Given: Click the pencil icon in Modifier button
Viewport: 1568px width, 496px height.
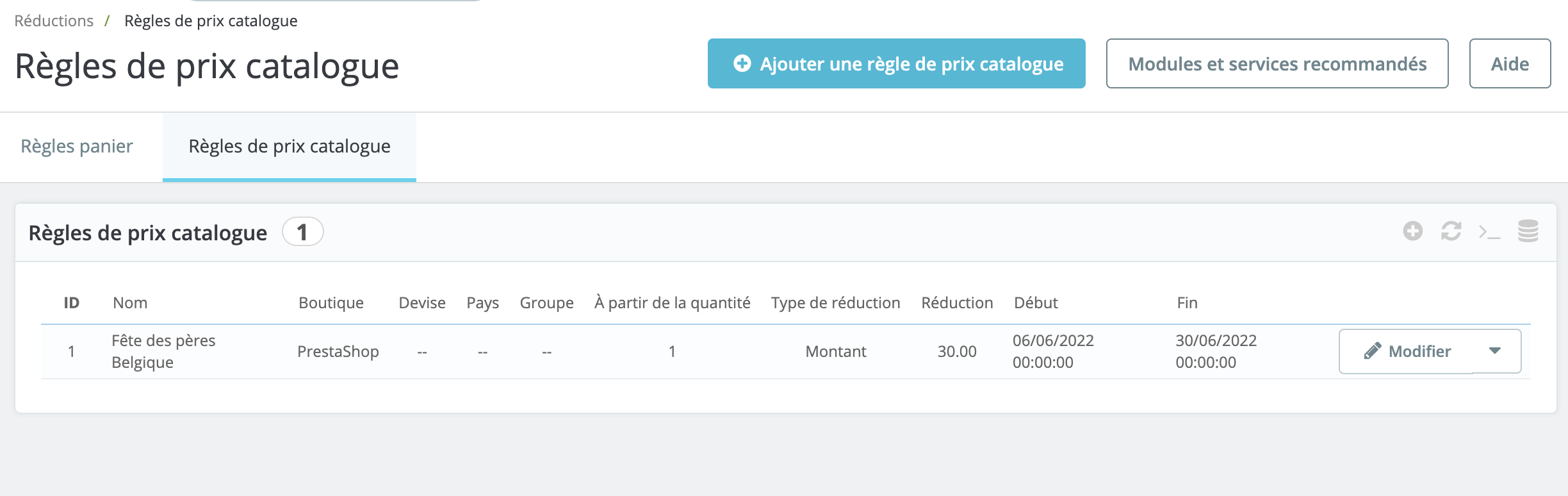Looking at the screenshot, I should click(1372, 351).
